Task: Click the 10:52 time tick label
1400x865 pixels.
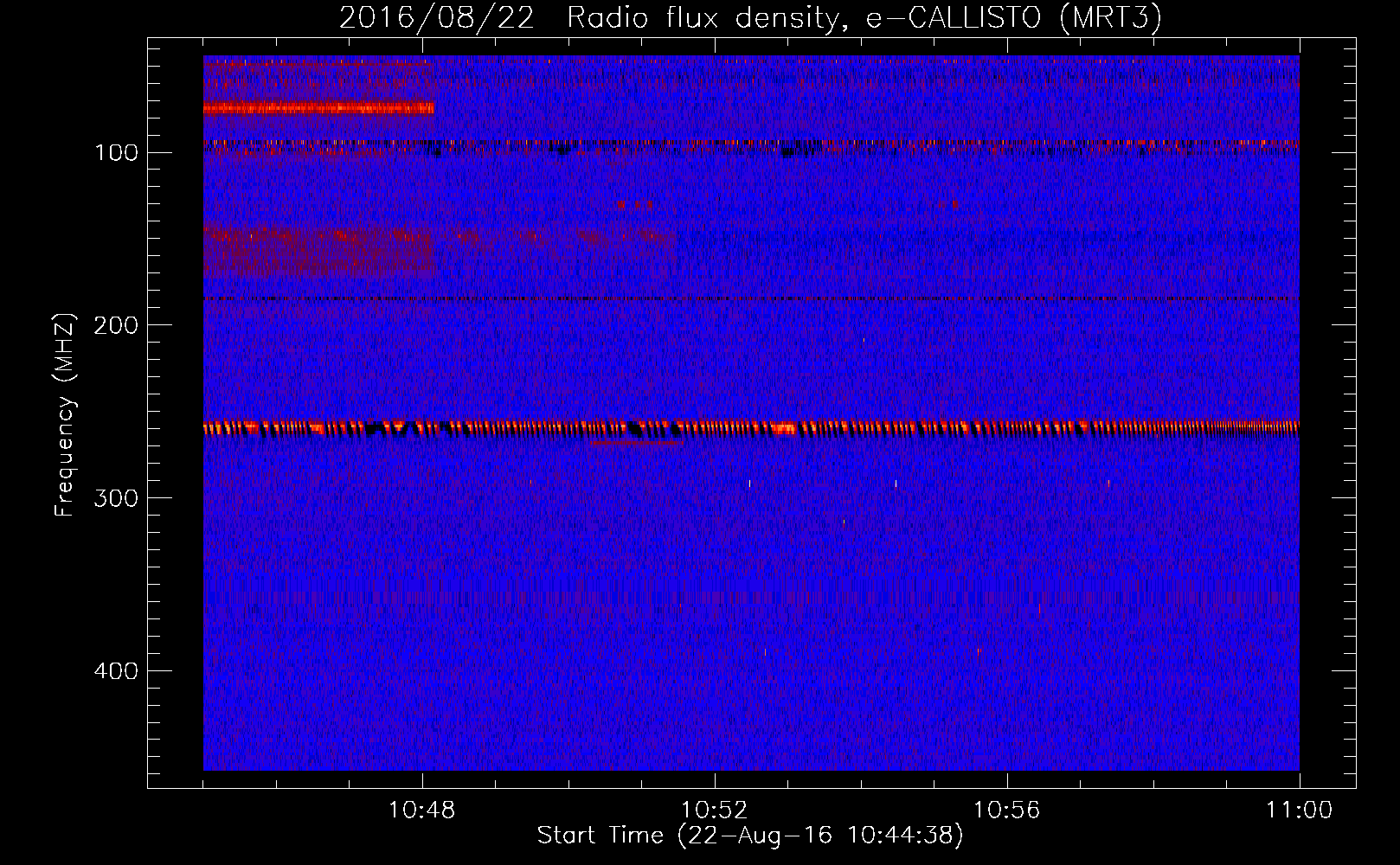Action: (715, 811)
